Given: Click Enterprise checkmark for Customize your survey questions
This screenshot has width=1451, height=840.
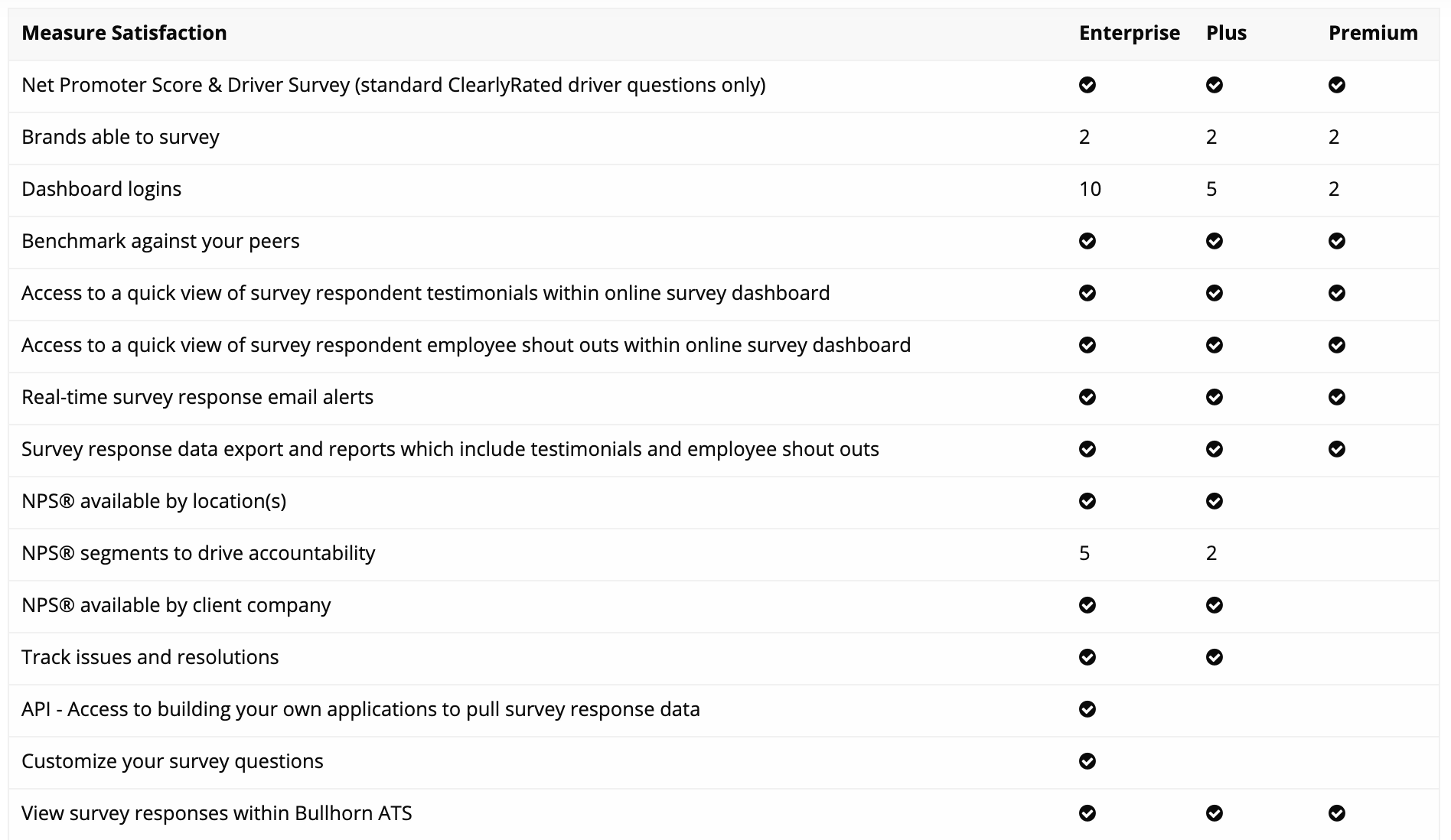Looking at the screenshot, I should point(1087,761).
